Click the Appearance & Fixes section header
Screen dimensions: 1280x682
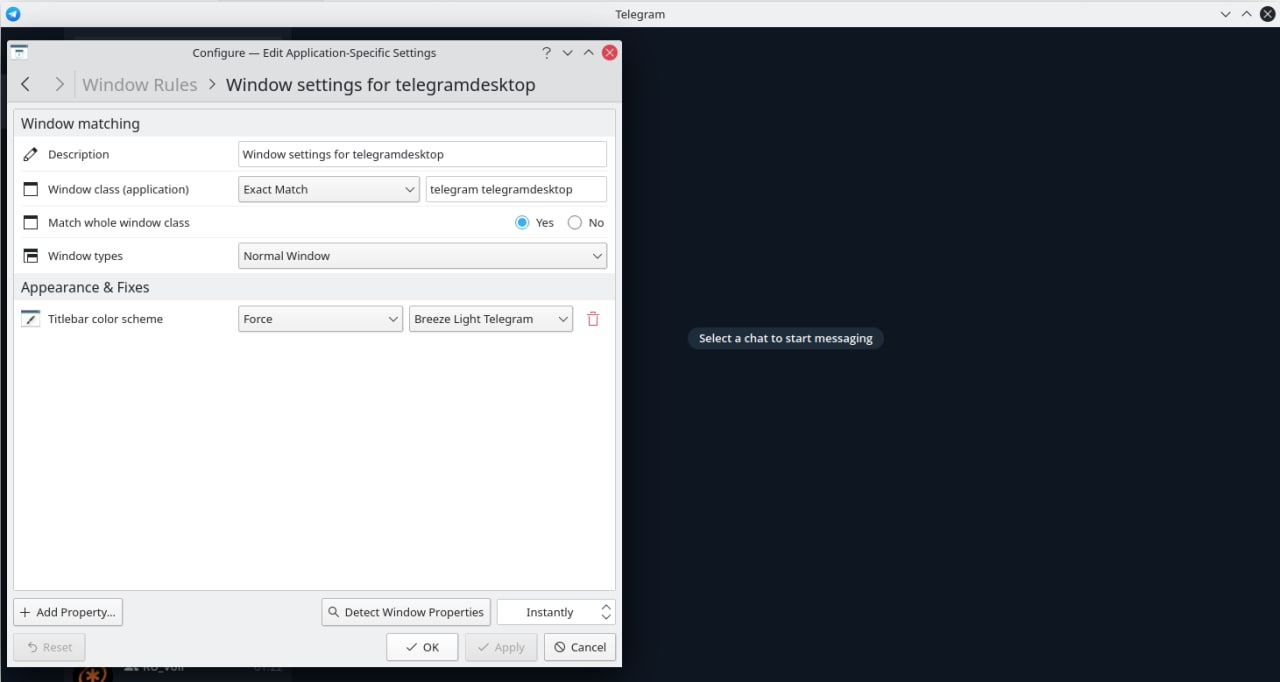pyautogui.click(x=85, y=287)
